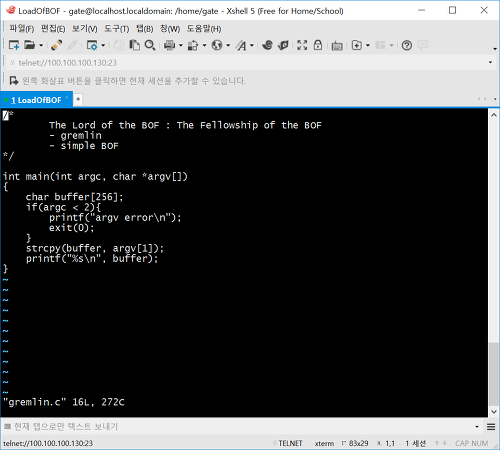Click the greyed Disconnect plug icon
The image size is (500, 450).
[72, 45]
